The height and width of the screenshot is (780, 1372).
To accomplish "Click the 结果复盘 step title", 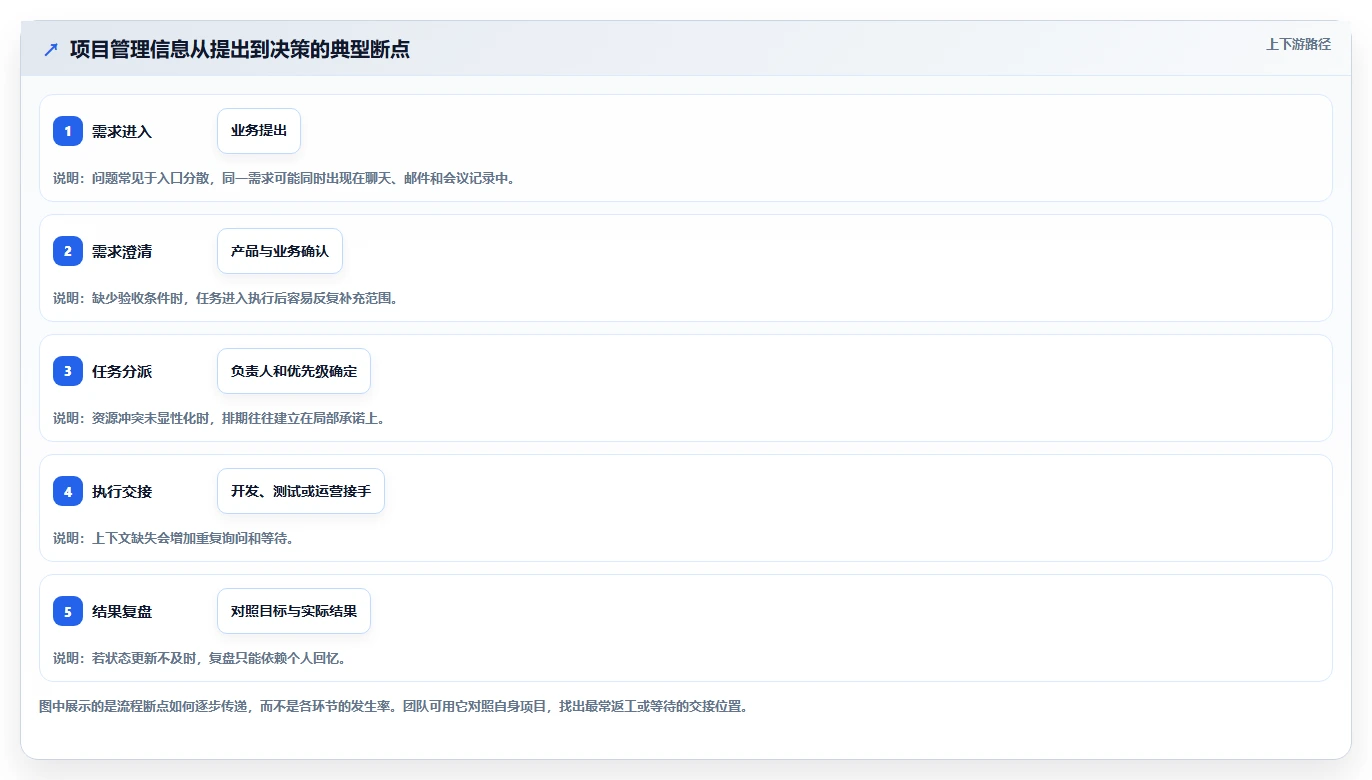I will [122, 611].
